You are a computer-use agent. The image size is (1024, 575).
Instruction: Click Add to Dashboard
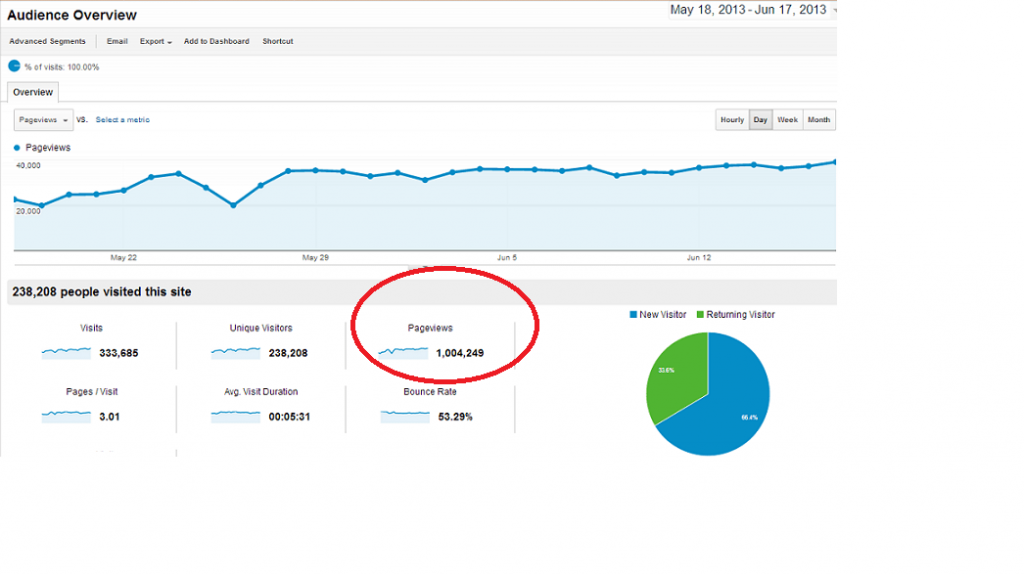click(x=216, y=41)
